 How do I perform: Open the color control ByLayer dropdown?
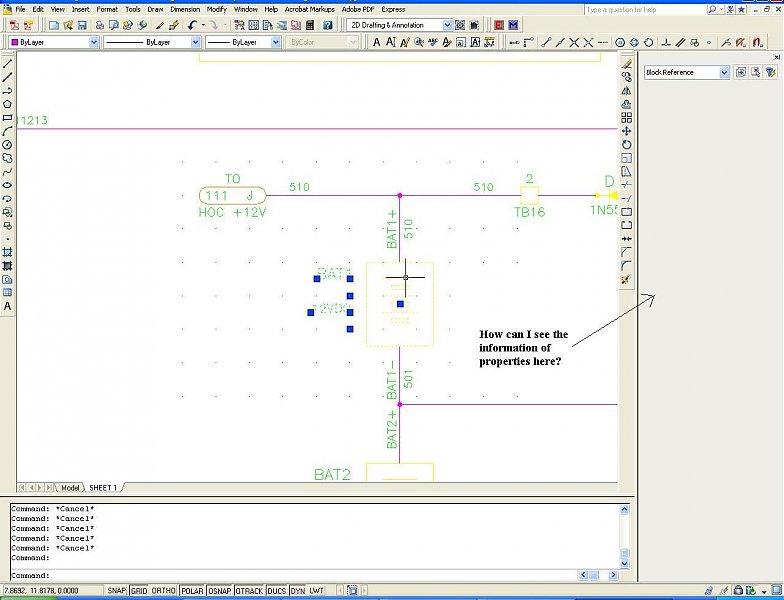94,42
